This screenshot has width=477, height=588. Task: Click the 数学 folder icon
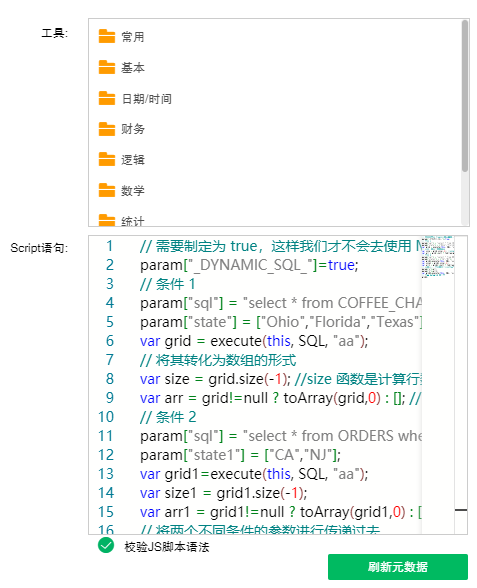click(x=106, y=190)
